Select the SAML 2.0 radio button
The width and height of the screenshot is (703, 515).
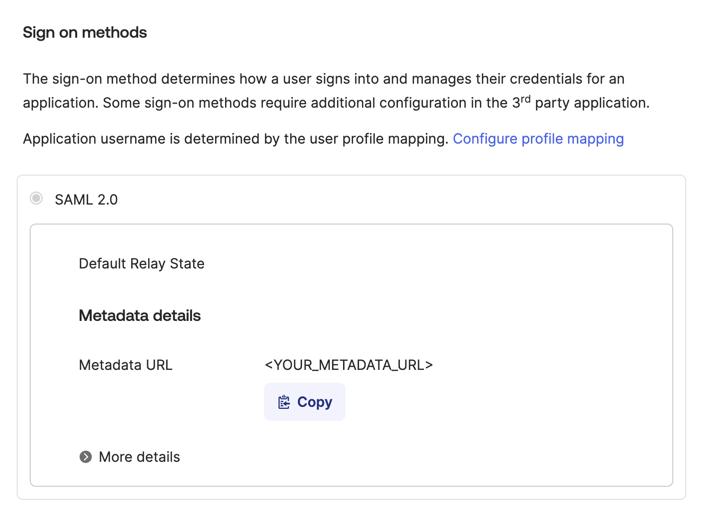(x=36, y=198)
